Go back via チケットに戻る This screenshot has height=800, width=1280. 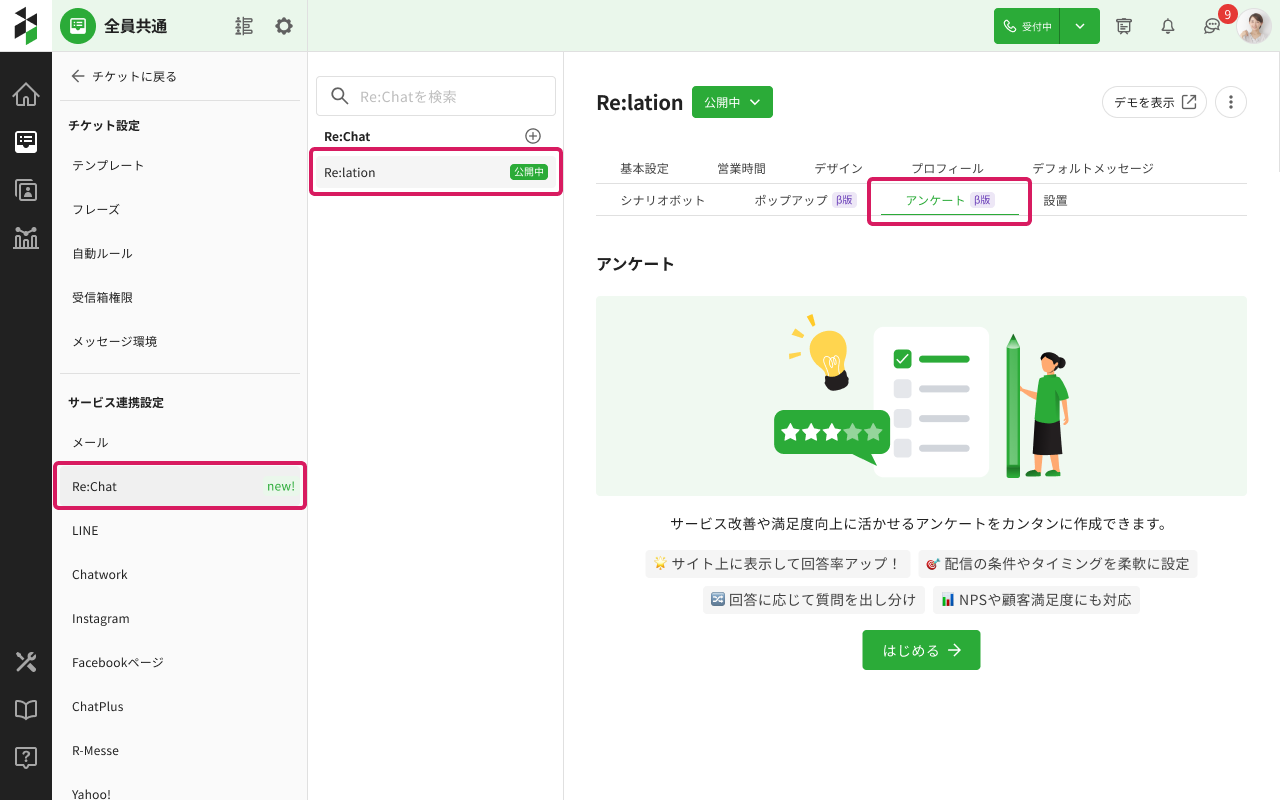click(x=124, y=76)
